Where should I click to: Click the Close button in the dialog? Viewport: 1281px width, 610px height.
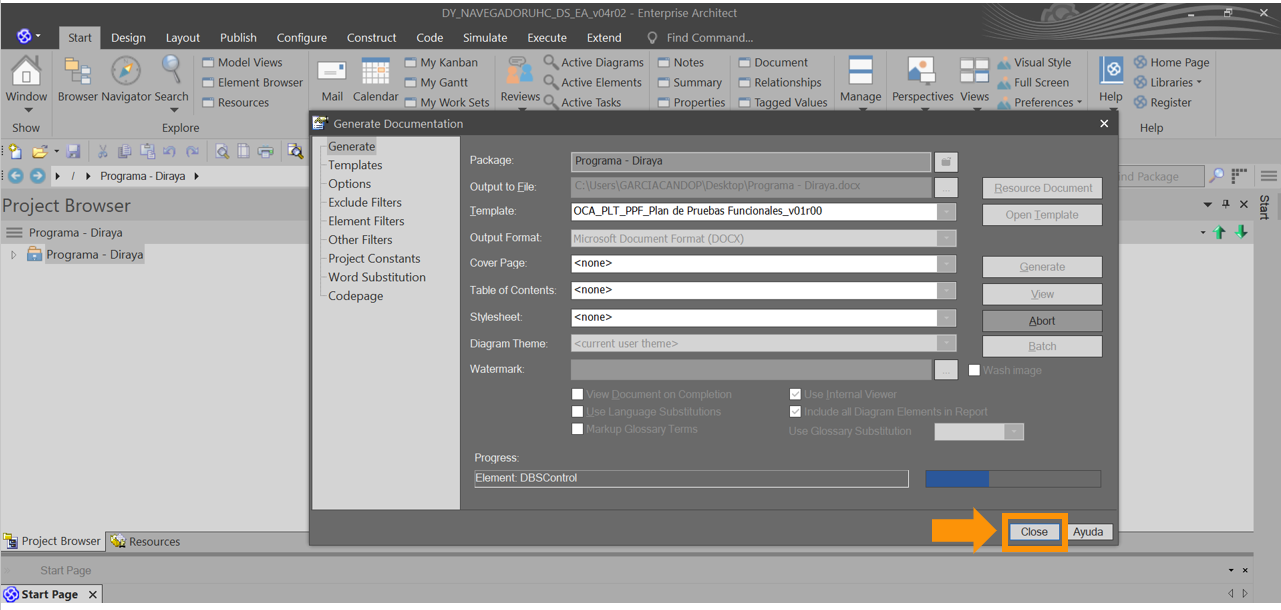pyautogui.click(x=1034, y=532)
